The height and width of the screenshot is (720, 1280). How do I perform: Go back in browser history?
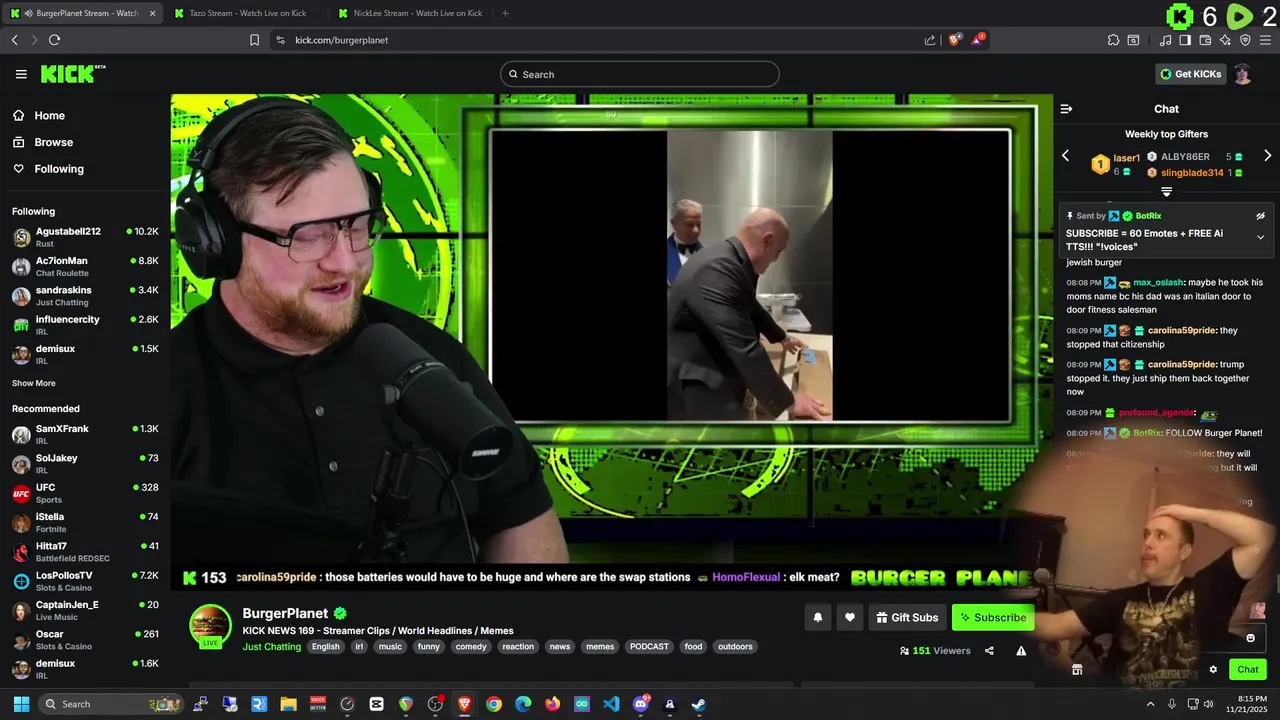coord(14,40)
